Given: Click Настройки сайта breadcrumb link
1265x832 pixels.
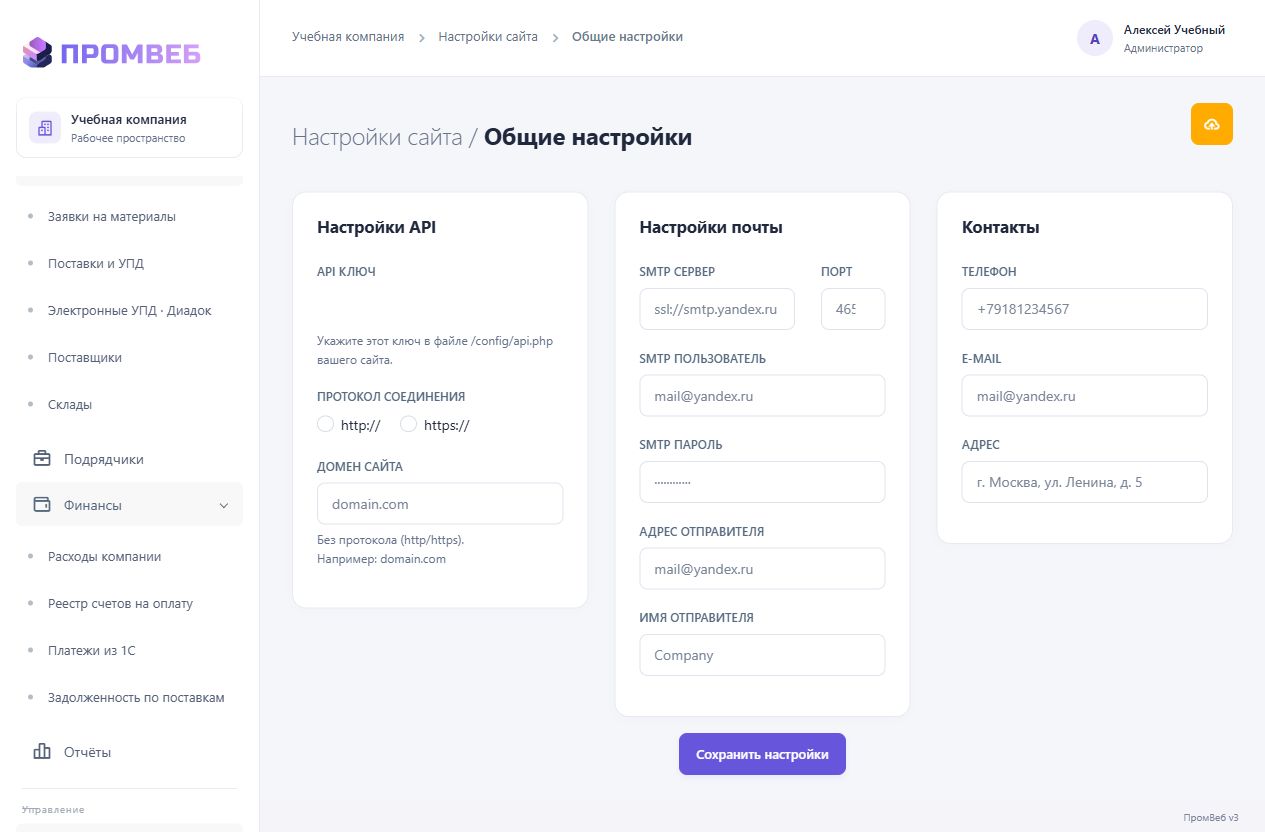Looking at the screenshot, I should 488,37.
